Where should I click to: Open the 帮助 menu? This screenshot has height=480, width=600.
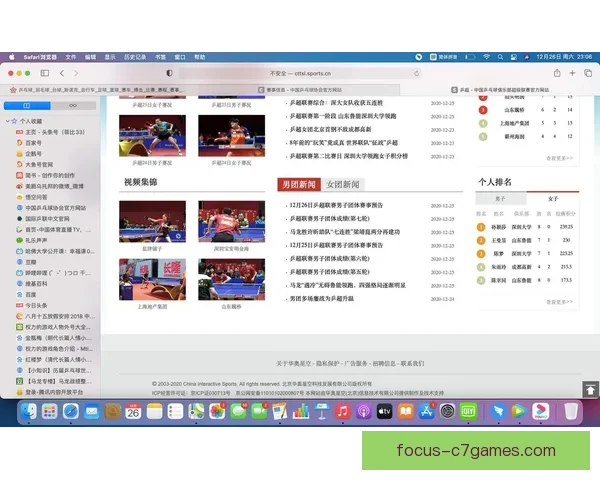coord(199,57)
